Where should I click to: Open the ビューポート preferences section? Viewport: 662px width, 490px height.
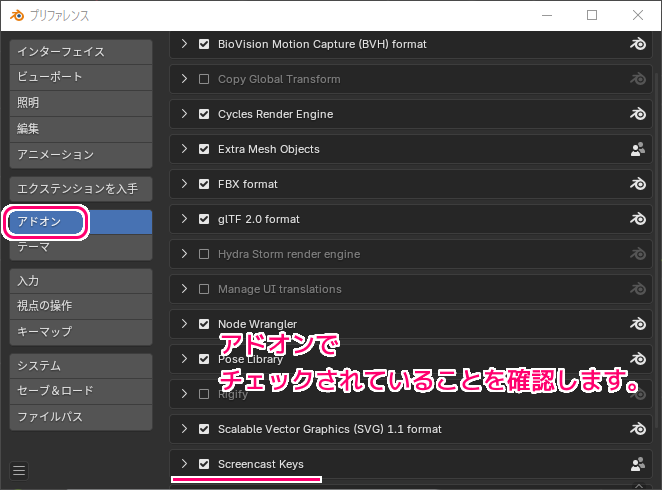pos(81,77)
